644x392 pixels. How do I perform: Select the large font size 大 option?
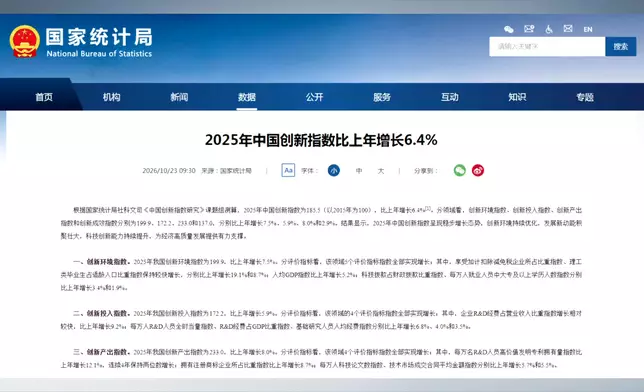pyautogui.click(x=381, y=171)
